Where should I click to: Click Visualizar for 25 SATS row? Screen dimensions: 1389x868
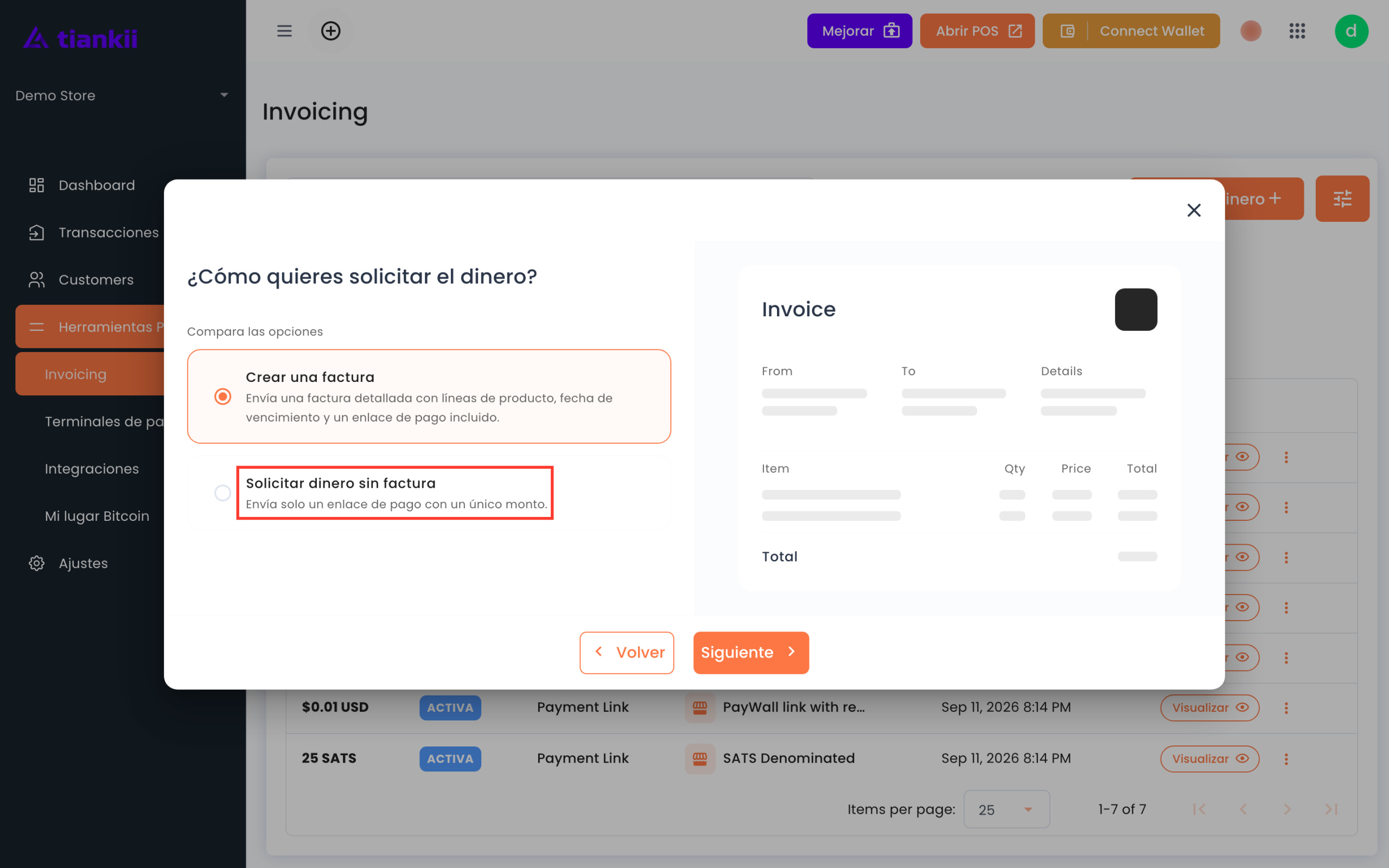(x=1209, y=759)
